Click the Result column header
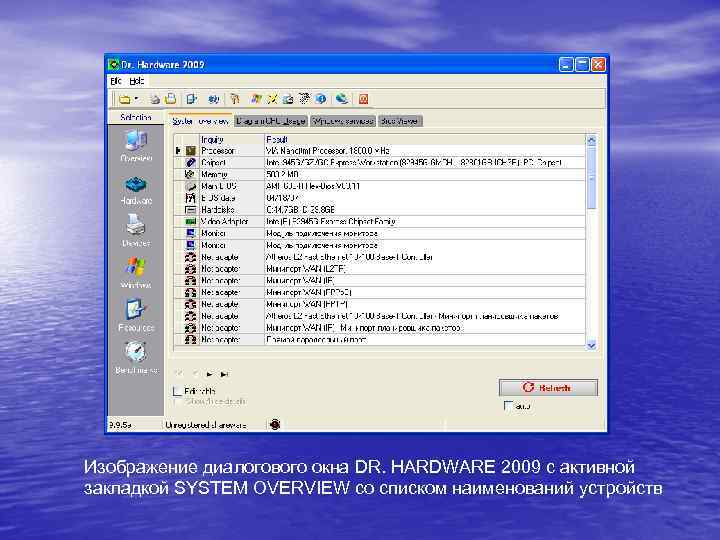Screen dimensions: 720x540 coord(425,139)
